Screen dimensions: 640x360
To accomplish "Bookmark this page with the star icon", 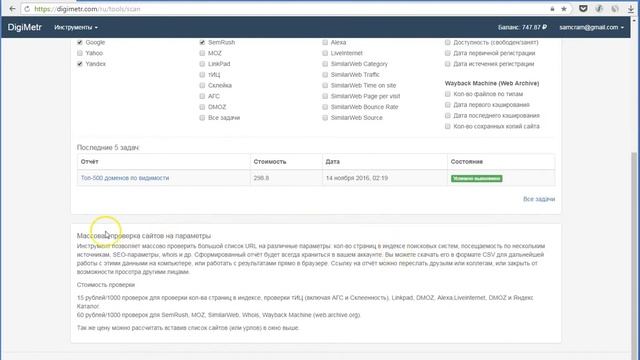I will [564, 9].
